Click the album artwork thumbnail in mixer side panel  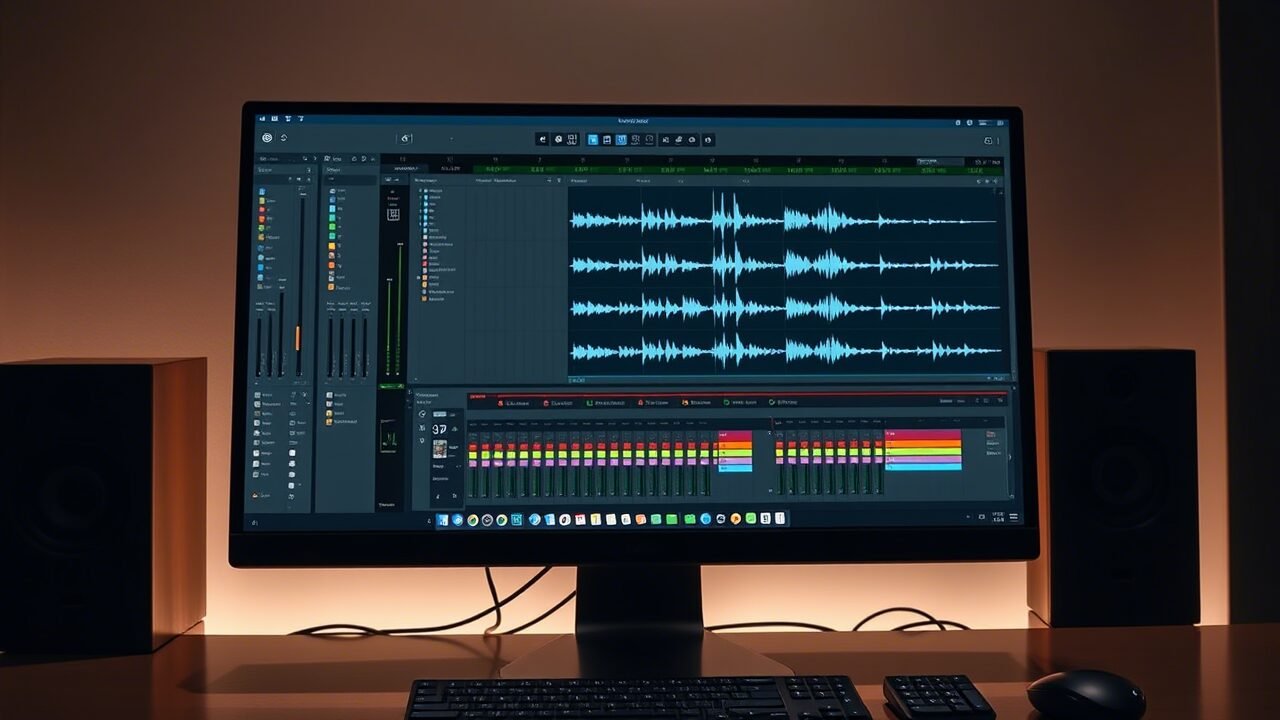[x=439, y=449]
